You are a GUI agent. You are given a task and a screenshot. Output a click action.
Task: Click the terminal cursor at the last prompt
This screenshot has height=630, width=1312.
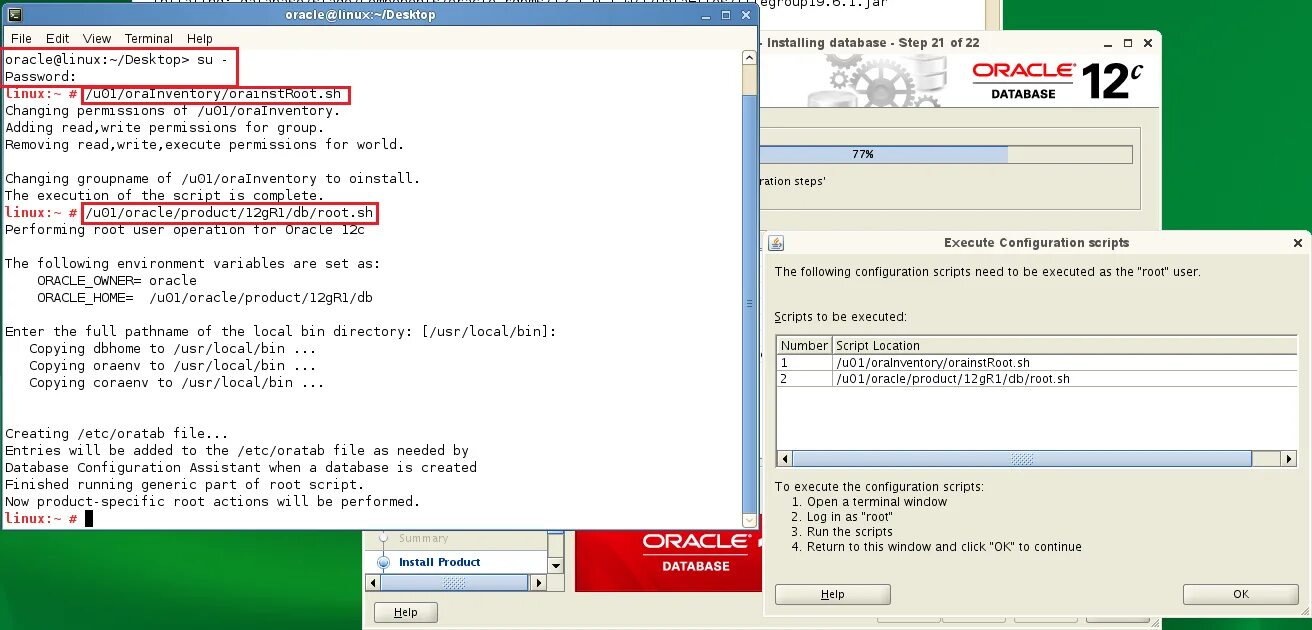tap(89, 518)
